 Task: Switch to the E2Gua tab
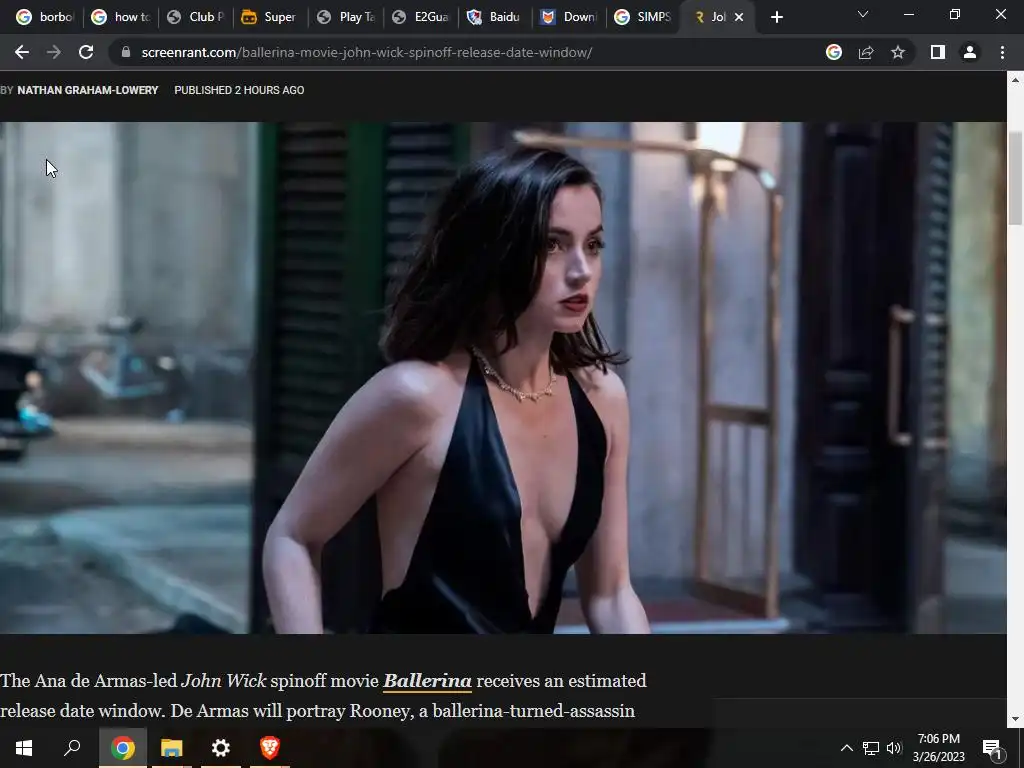tap(421, 17)
